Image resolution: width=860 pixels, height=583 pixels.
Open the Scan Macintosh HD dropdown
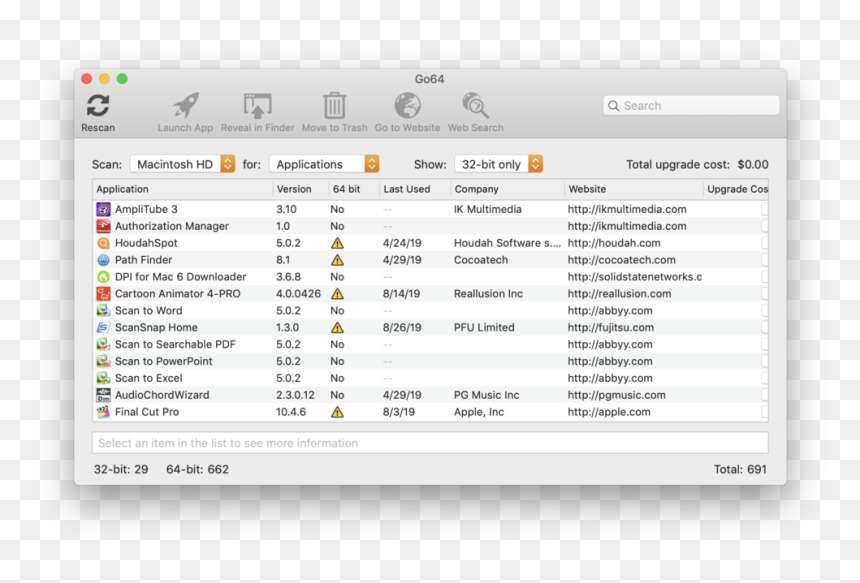tap(183, 164)
